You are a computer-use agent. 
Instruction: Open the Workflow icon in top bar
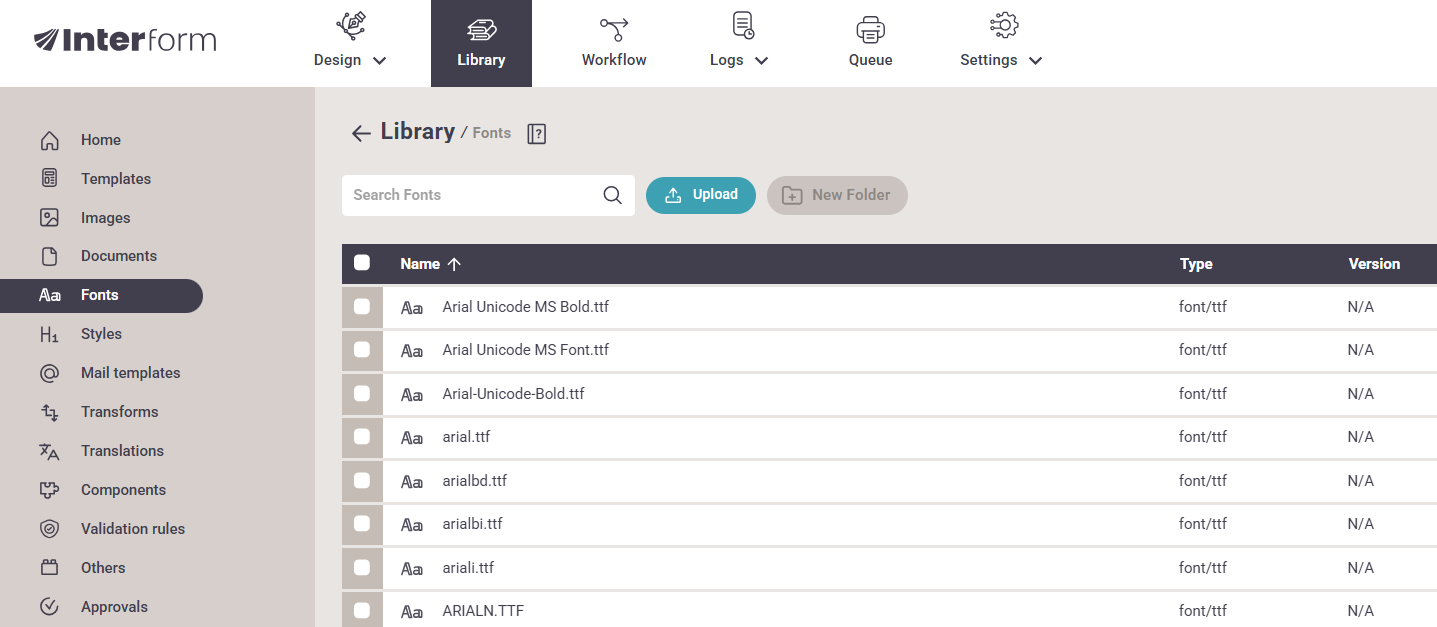[613, 28]
